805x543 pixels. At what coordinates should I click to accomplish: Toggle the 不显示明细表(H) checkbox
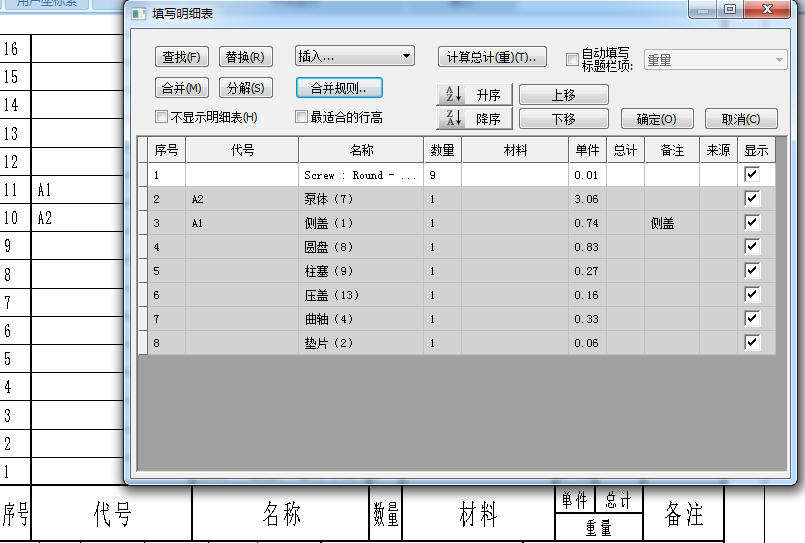(162, 117)
